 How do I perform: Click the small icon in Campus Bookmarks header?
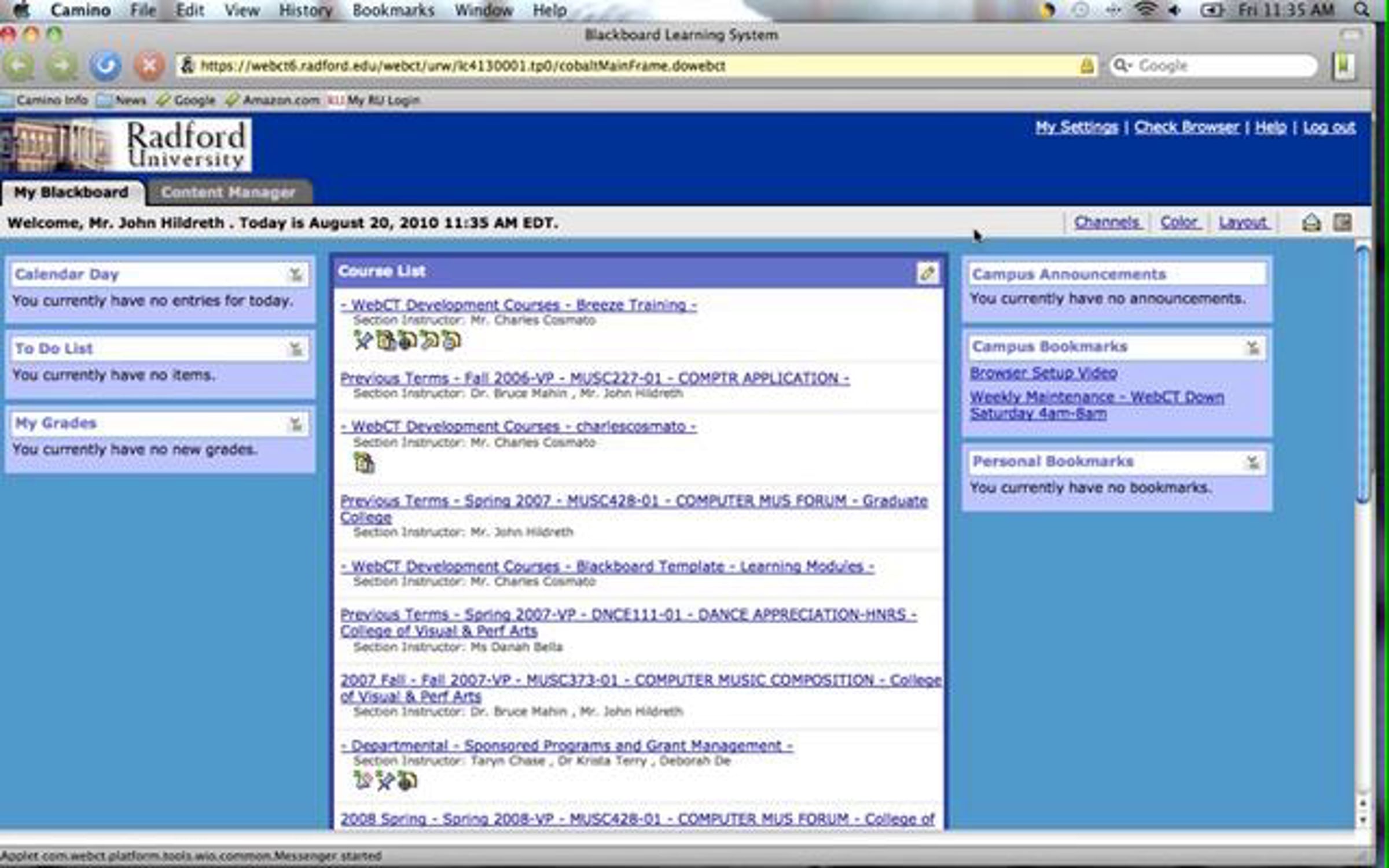(x=1253, y=347)
